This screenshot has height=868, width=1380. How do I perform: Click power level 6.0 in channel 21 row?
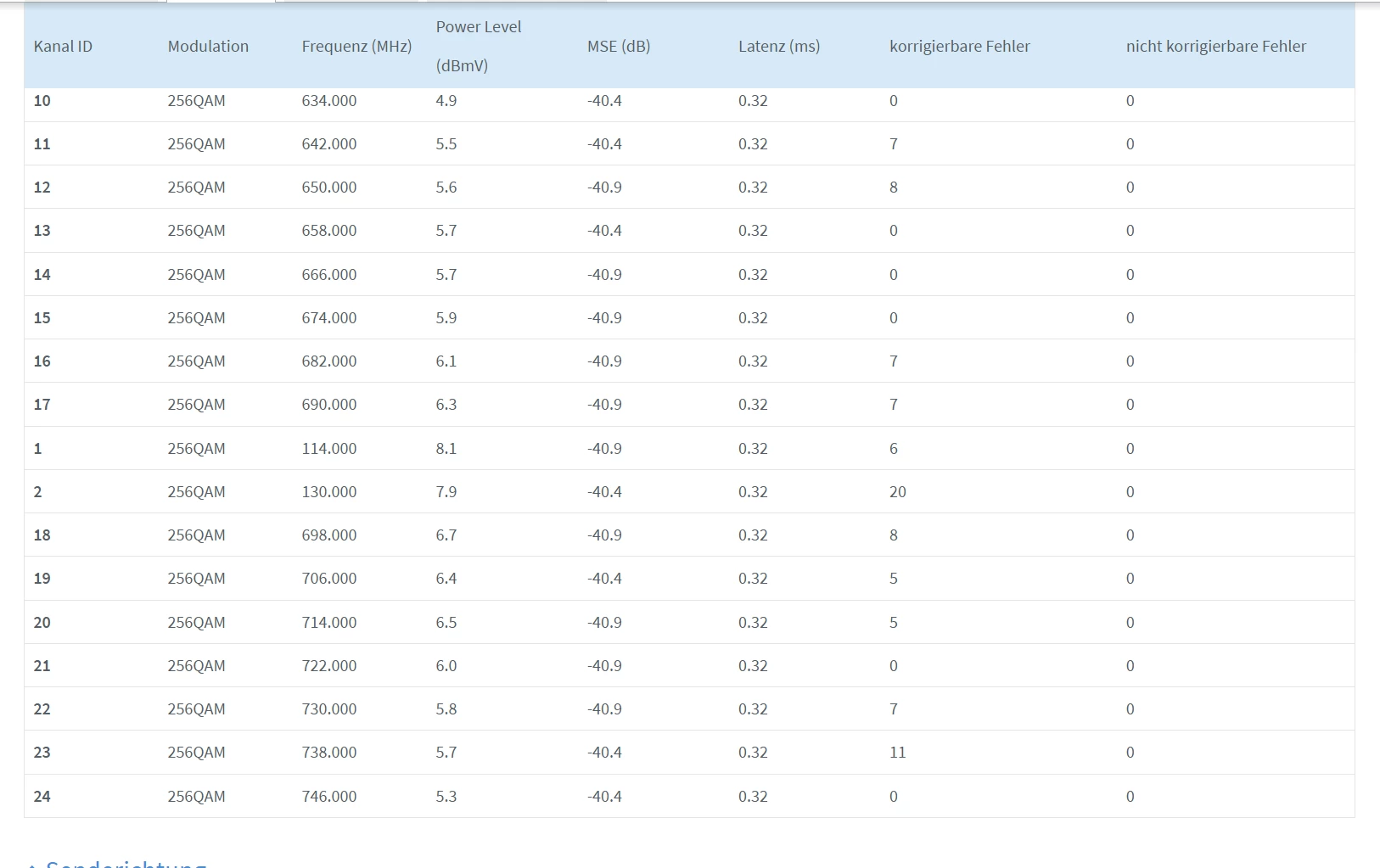[446, 666]
